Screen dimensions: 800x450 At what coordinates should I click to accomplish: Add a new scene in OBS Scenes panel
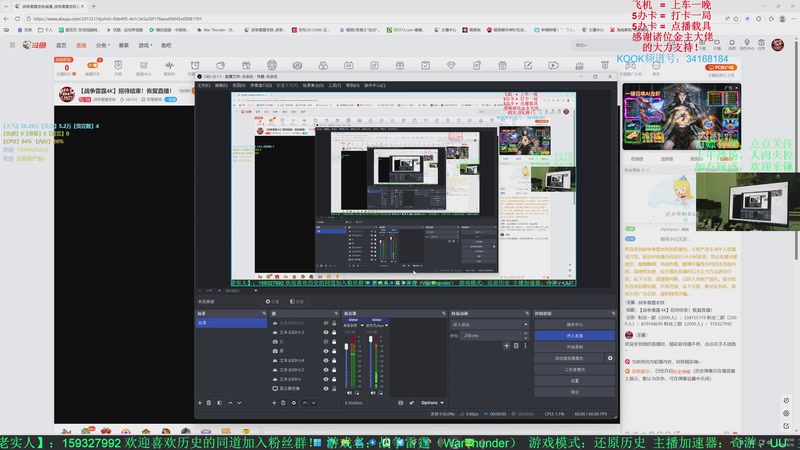pyautogui.click(x=200, y=403)
